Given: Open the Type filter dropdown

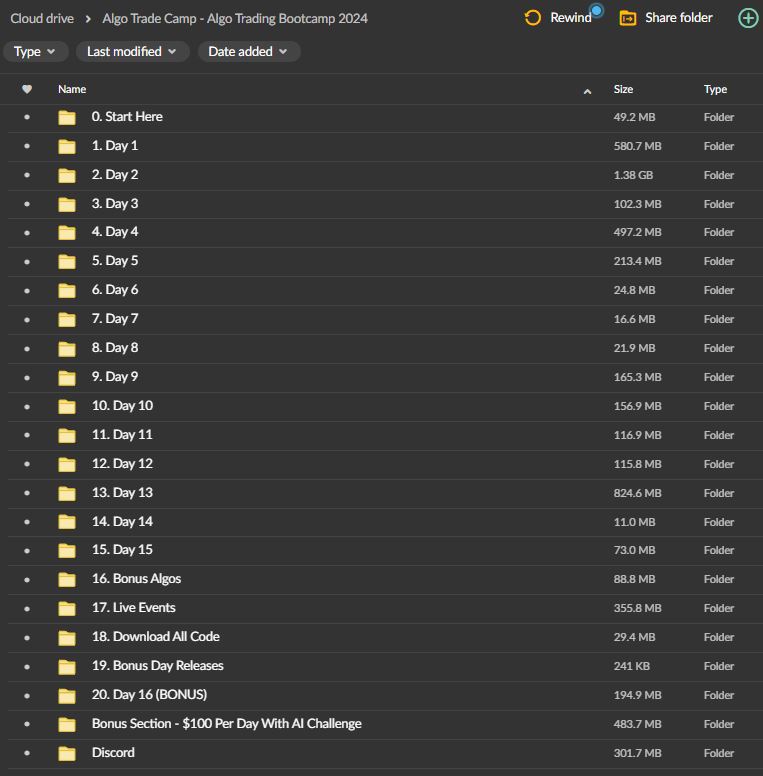Looking at the screenshot, I should 35,51.
